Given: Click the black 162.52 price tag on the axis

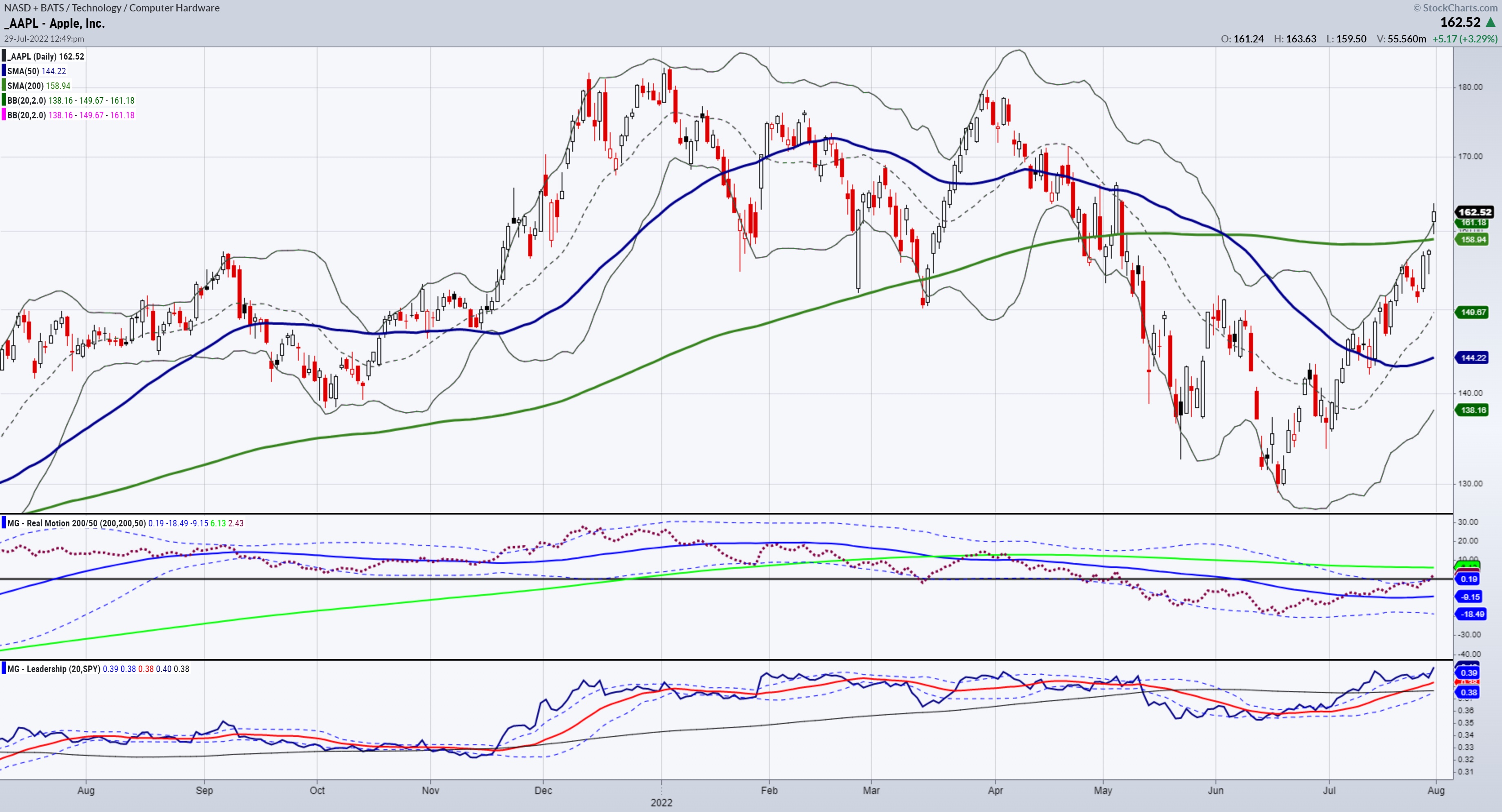Looking at the screenshot, I should coord(1475,212).
